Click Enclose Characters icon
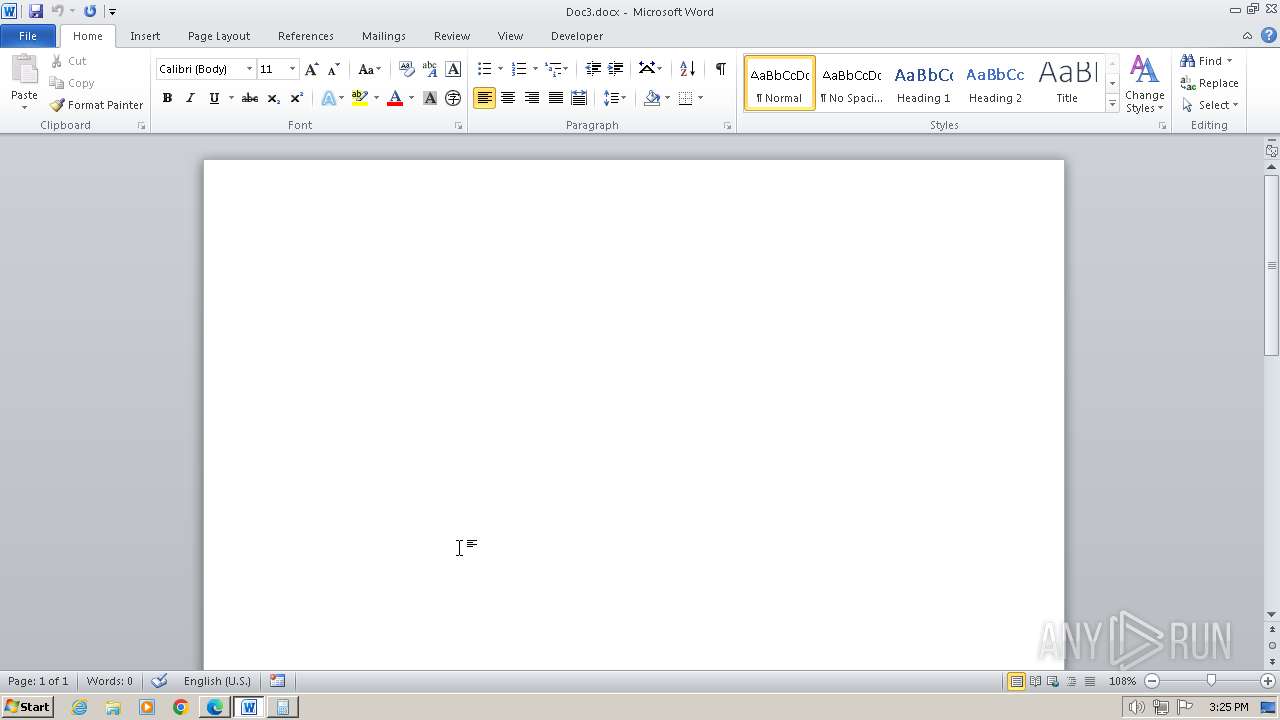Image resolution: width=1280 pixels, height=720 pixels. 453,98
